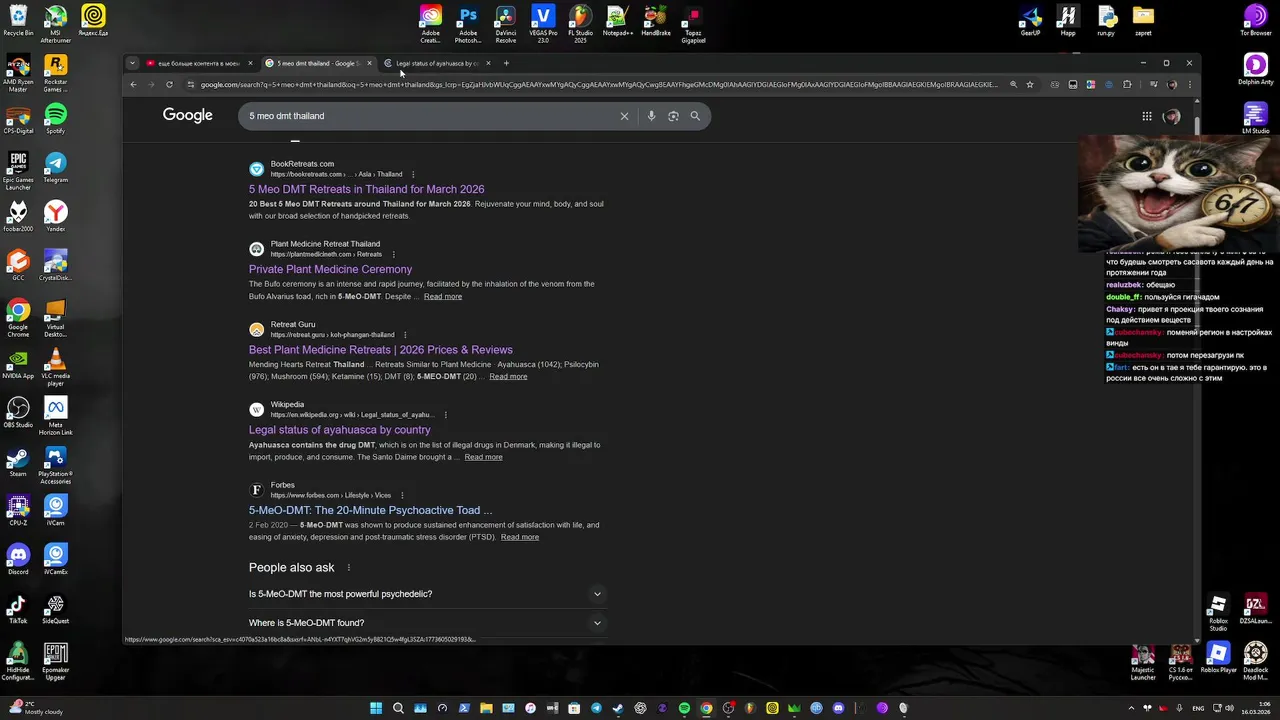The height and width of the screenshot is (720, 1280).
Task: Go back in Chrome browser
Action: (133, 85)
